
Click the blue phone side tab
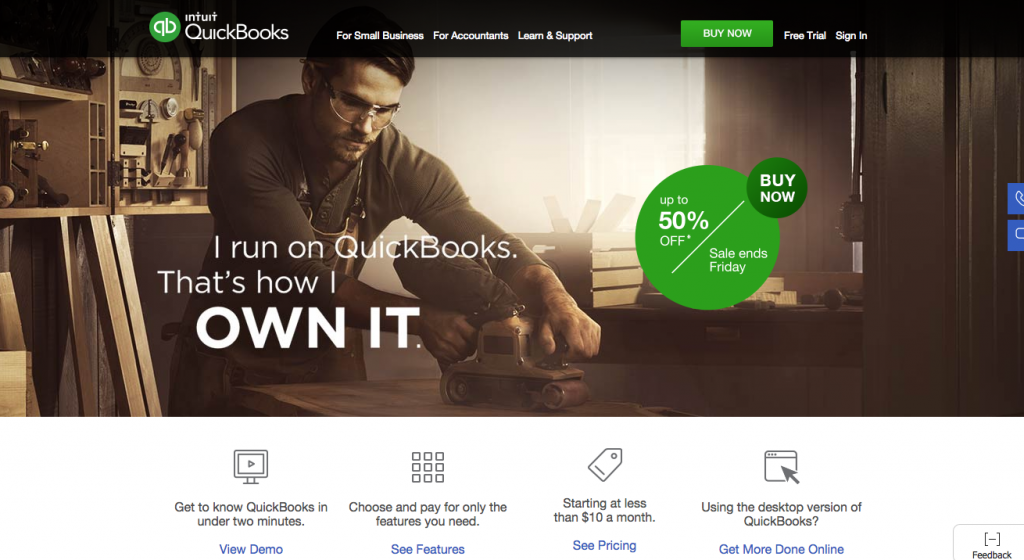pyautogui.click(x=1016, y=198)
